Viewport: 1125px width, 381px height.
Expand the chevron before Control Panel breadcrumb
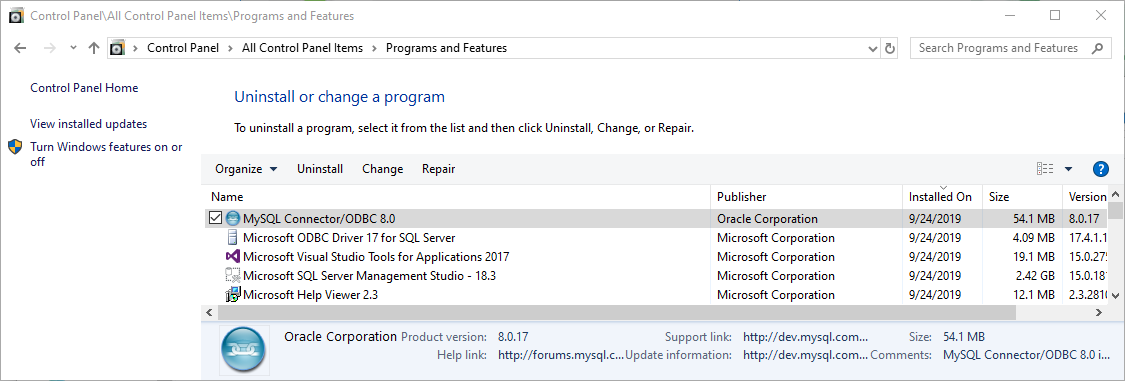click(x=135, y=48)
